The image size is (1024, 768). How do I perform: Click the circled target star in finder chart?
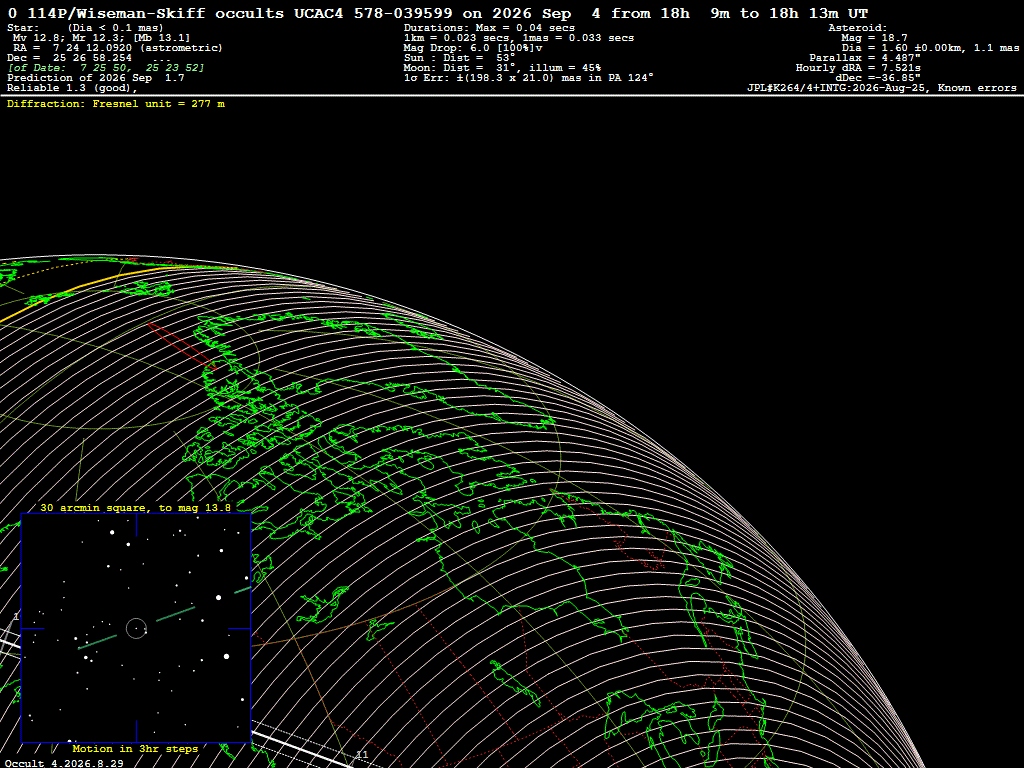tap(136, 628)
